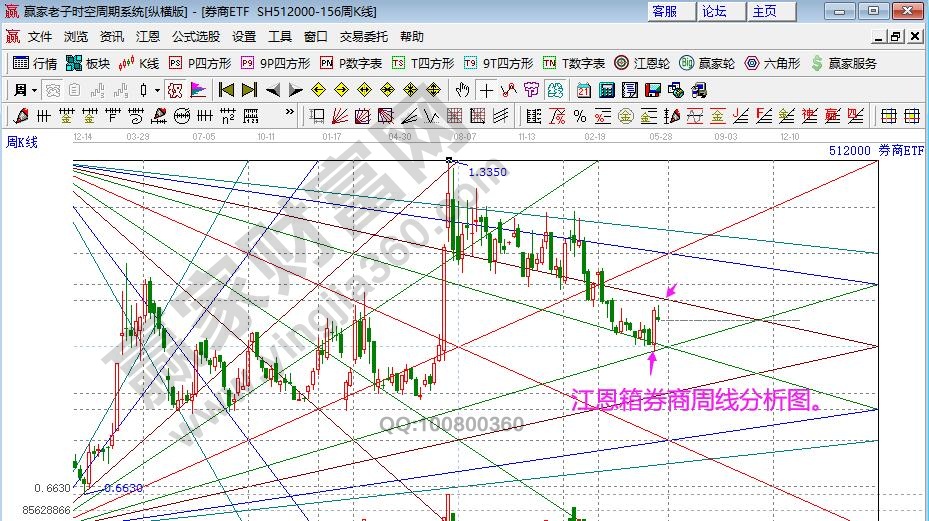929x521 pixels.
Task: Click the 赢家轮 toolbar icon
Action: pyautogui.click(x=706, y=63)
